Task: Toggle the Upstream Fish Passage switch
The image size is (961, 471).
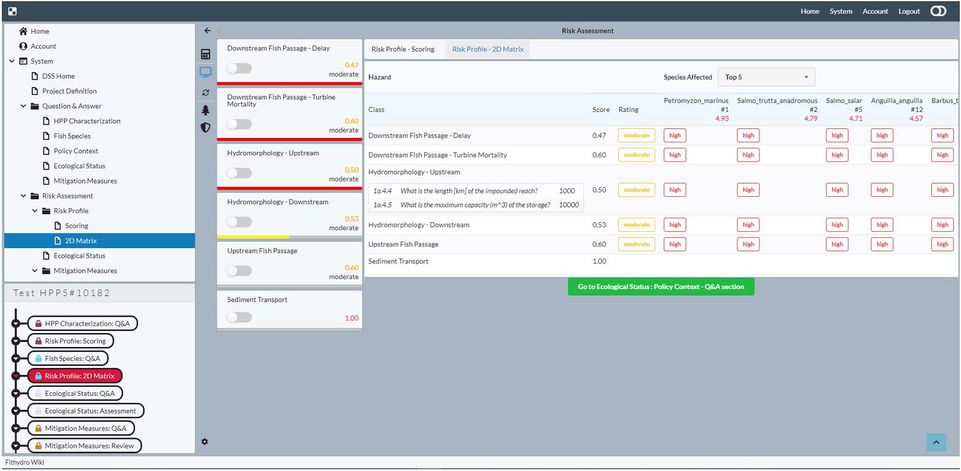Action: point(239,270)
